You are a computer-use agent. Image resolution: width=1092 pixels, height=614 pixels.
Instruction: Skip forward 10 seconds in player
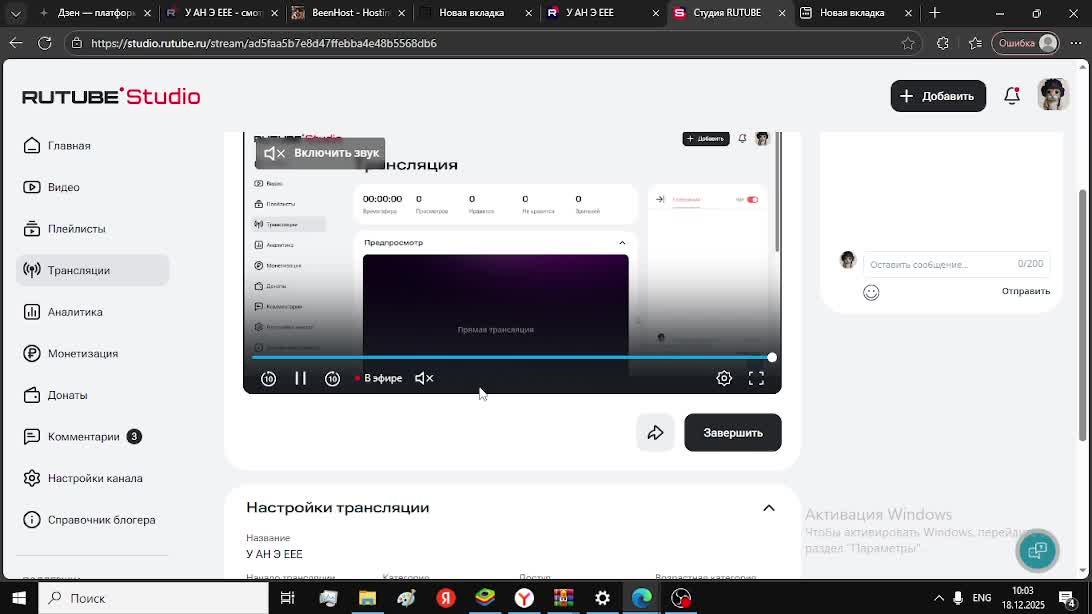(x=333, y=379)
